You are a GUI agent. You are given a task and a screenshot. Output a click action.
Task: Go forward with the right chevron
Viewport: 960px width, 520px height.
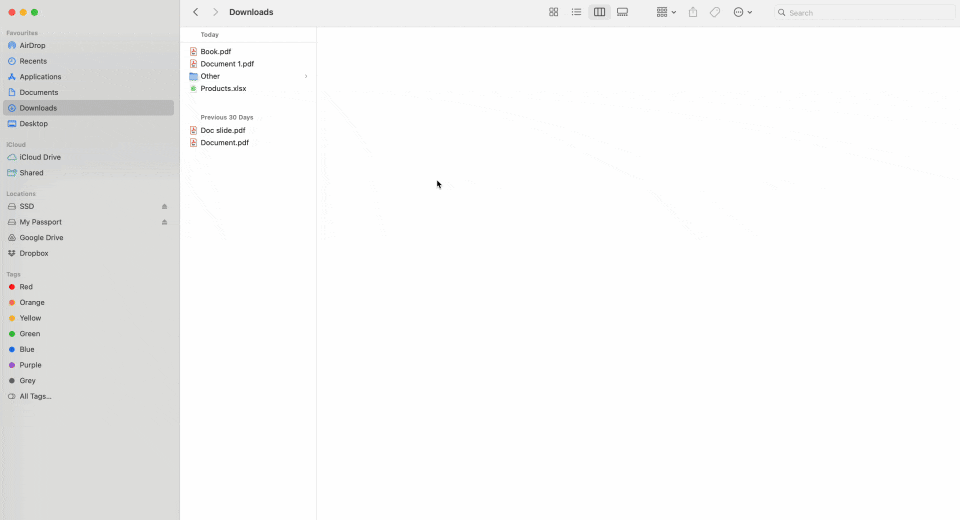point(216,12)
